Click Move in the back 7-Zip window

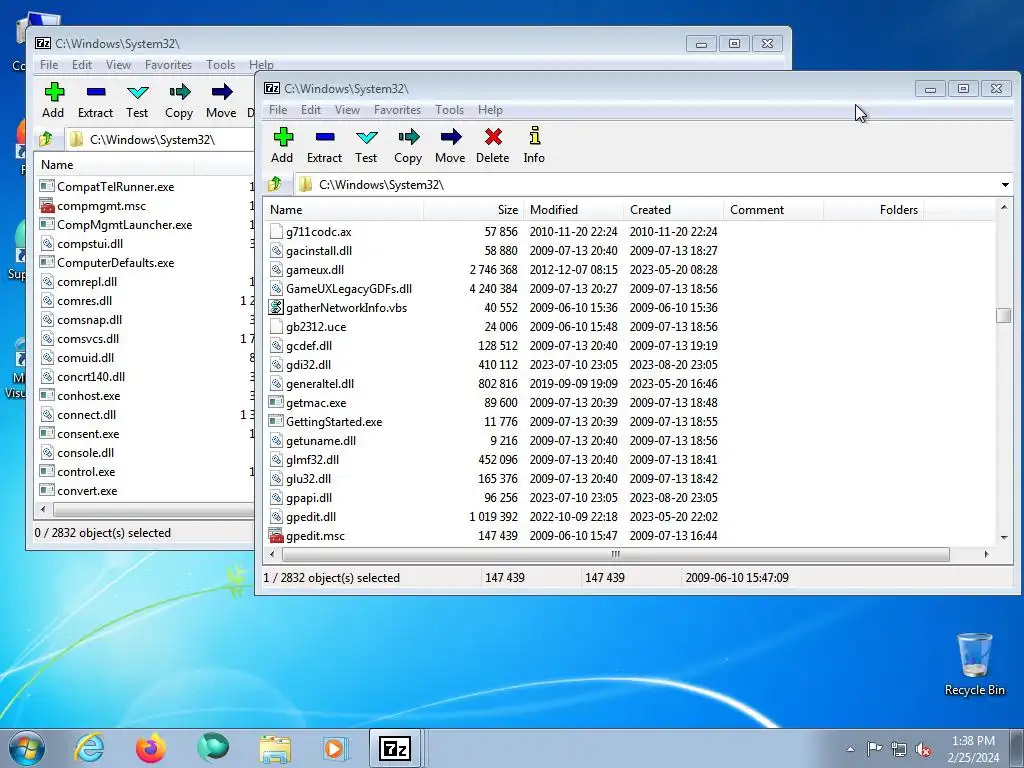pyautogui.click(x=221, y=100)
